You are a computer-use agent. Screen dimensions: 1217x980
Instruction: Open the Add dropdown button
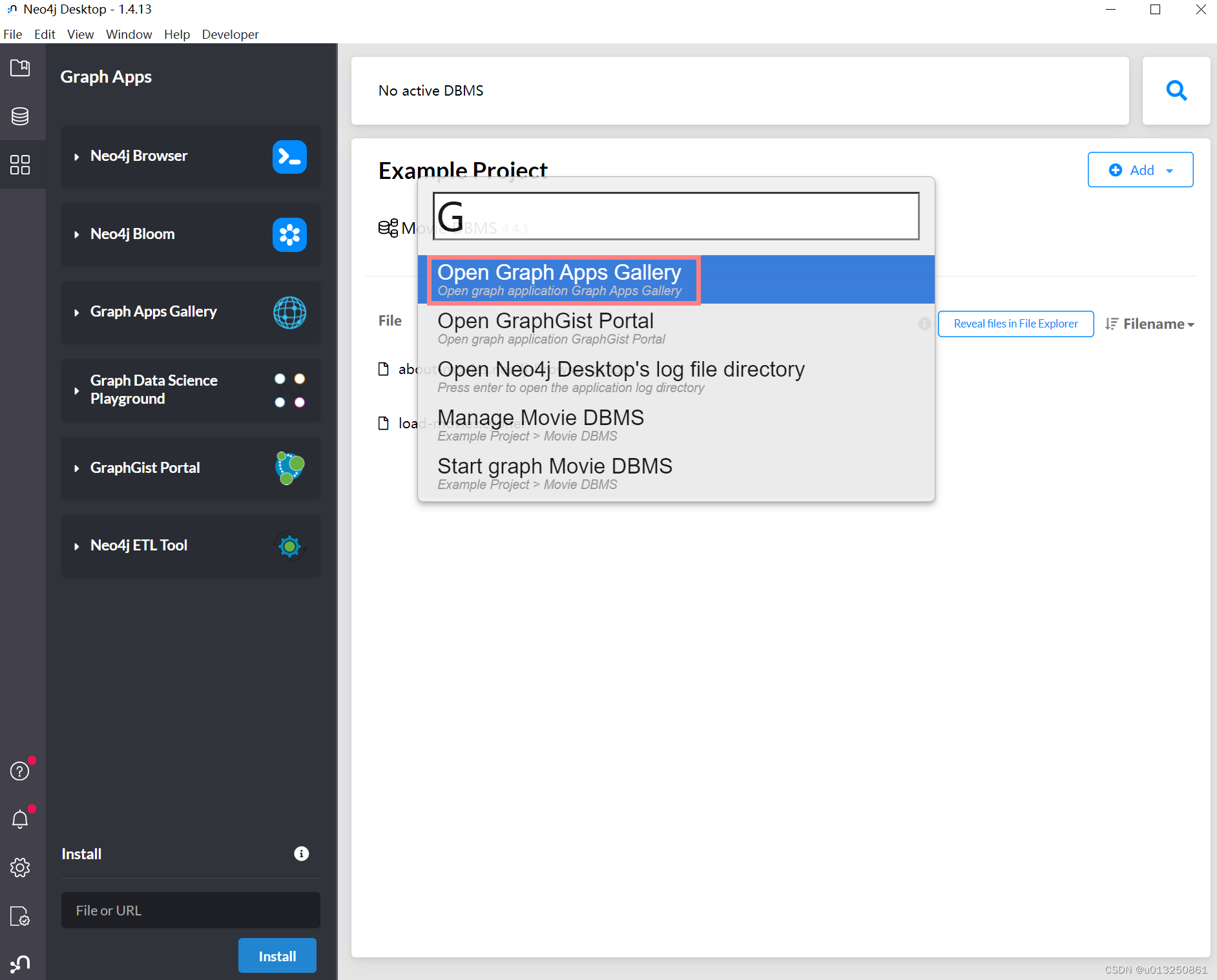click(x=1140, y=170)
